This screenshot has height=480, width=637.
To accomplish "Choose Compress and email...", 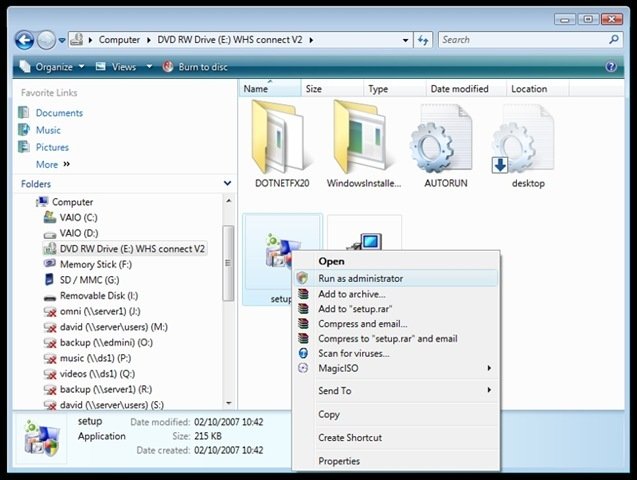I will 396,324.
